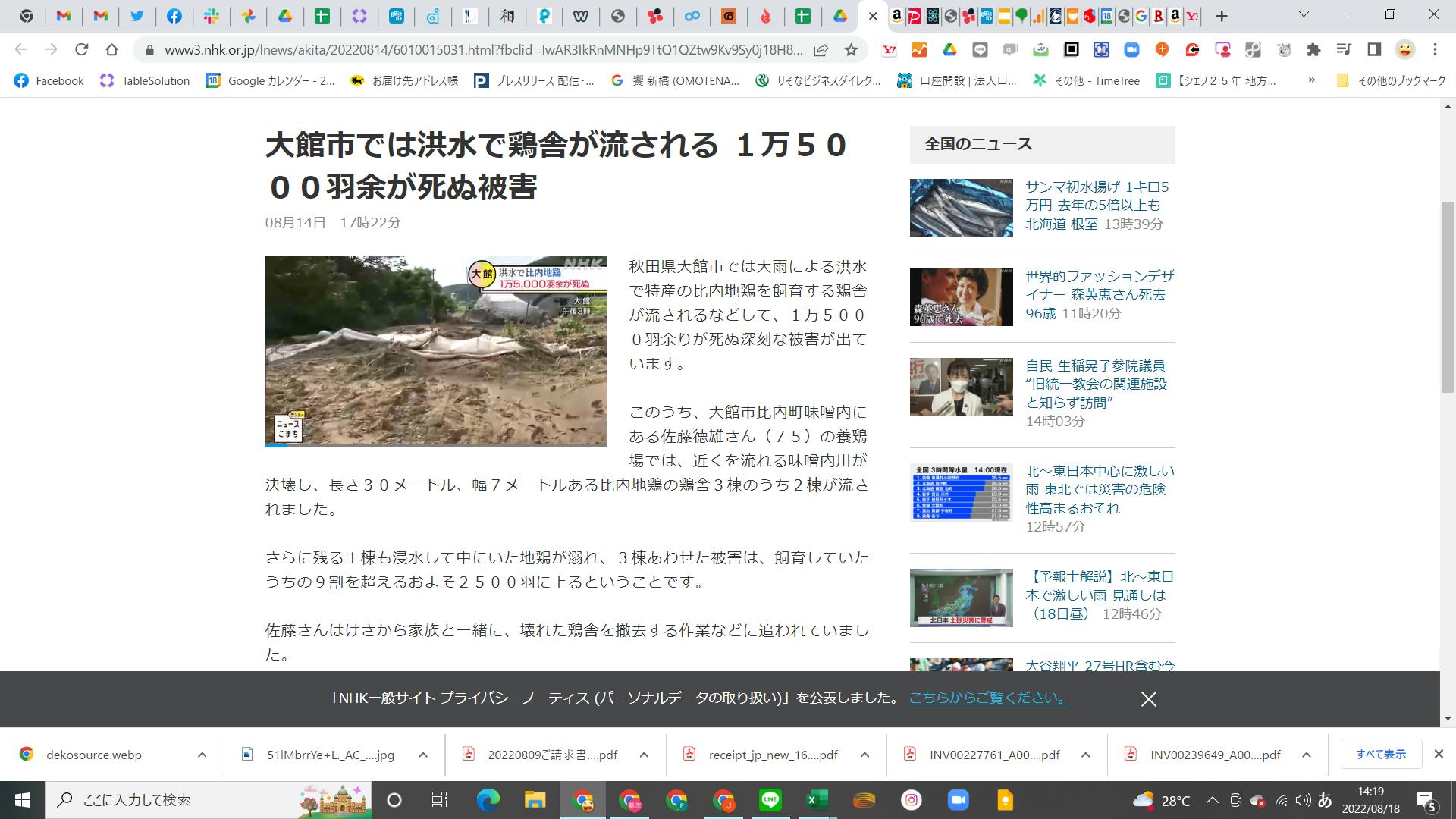Open the TableSolution bookmark
Screen dimensions: 1456x819
[x=145, y=80]
